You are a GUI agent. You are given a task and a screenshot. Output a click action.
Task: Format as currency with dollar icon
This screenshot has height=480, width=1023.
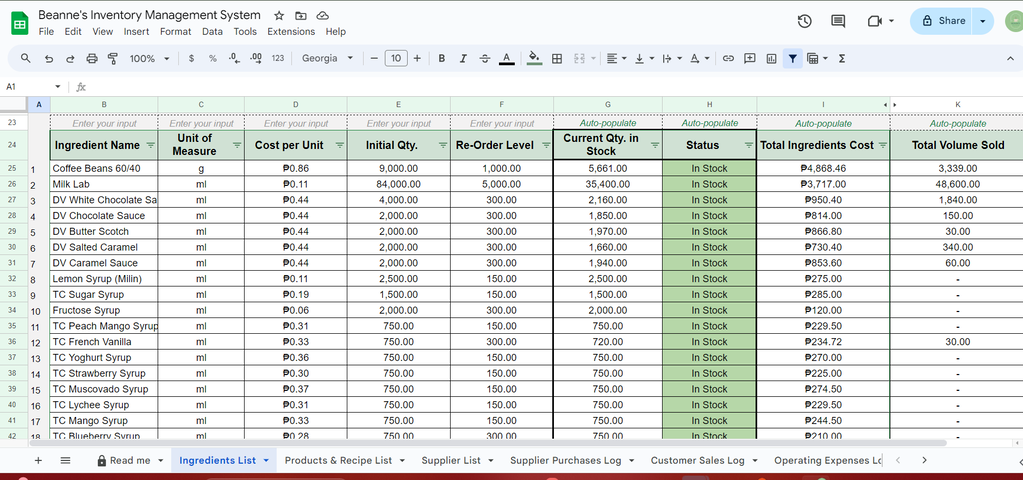[x=191, y=59]
